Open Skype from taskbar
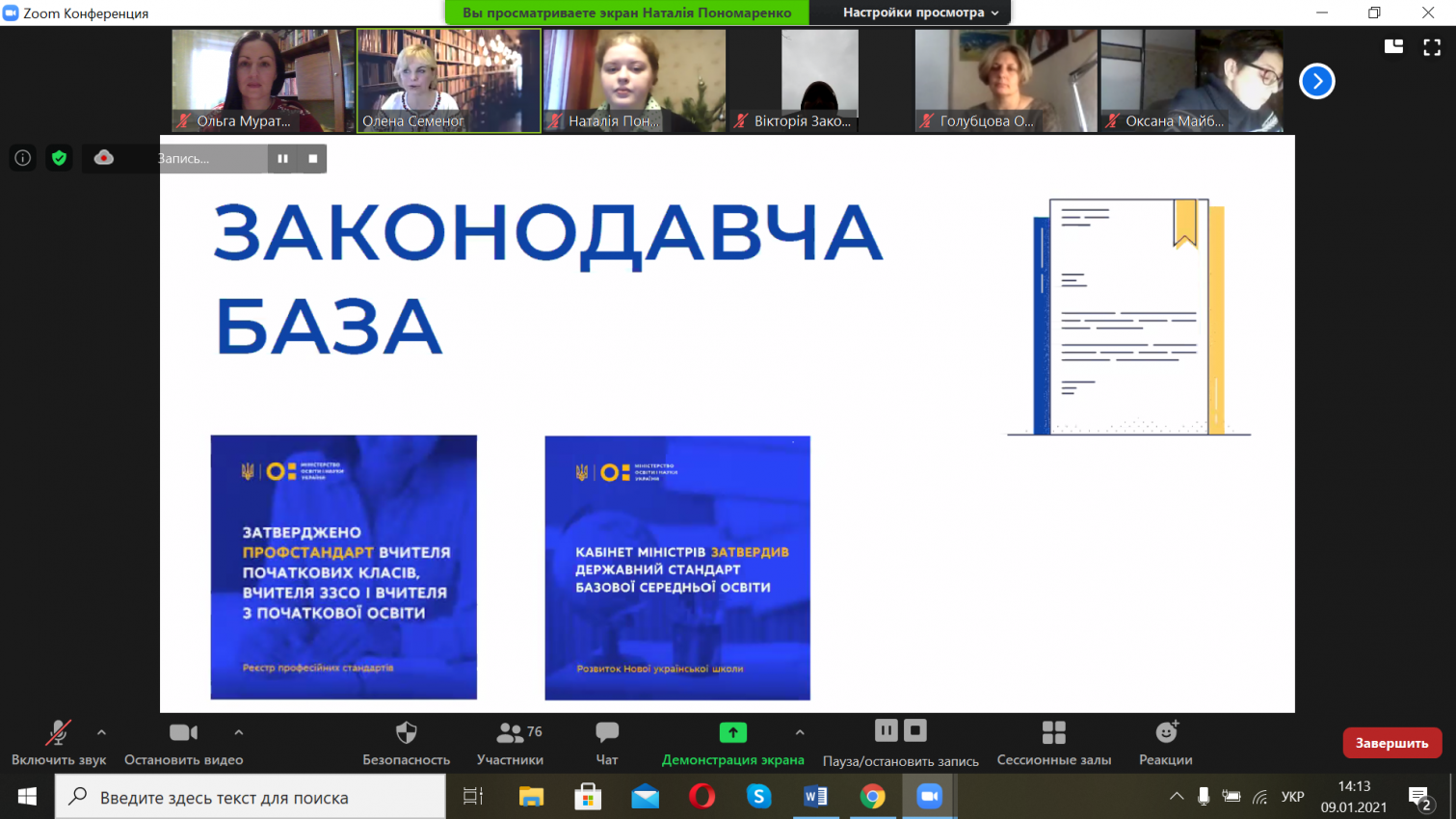The image size is (1456, 819). coord(758,797)
